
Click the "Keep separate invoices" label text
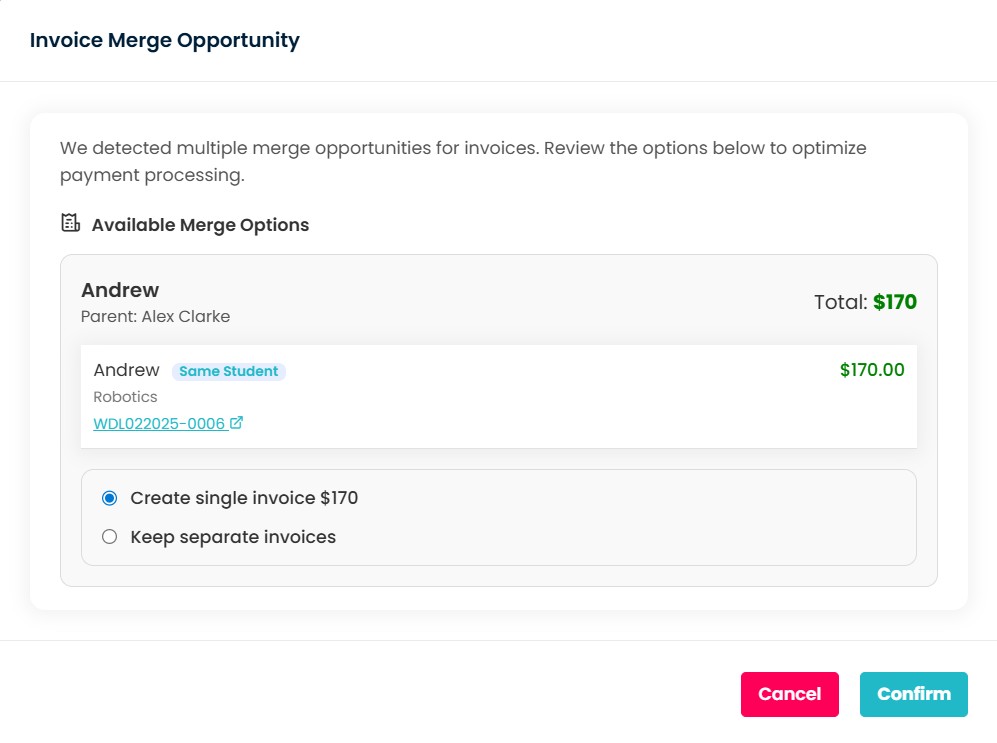point(233,537)
